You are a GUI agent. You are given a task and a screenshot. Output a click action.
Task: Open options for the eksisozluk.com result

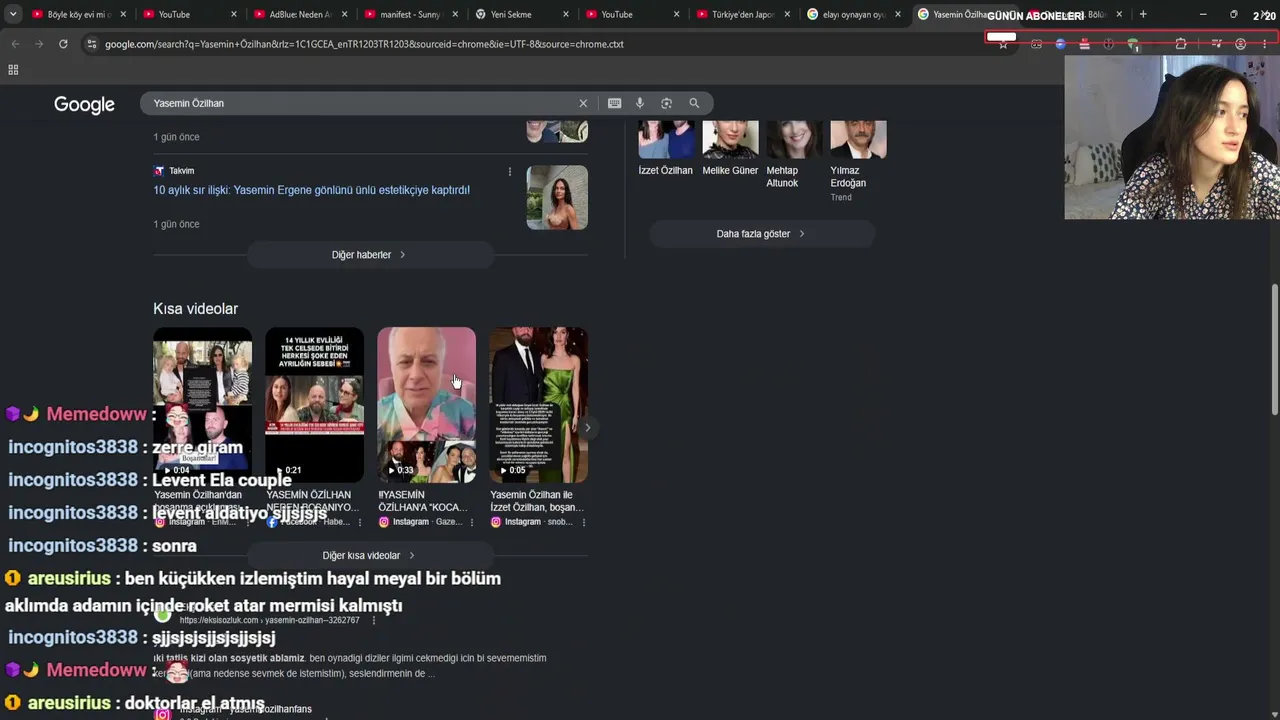click(374, 620)
